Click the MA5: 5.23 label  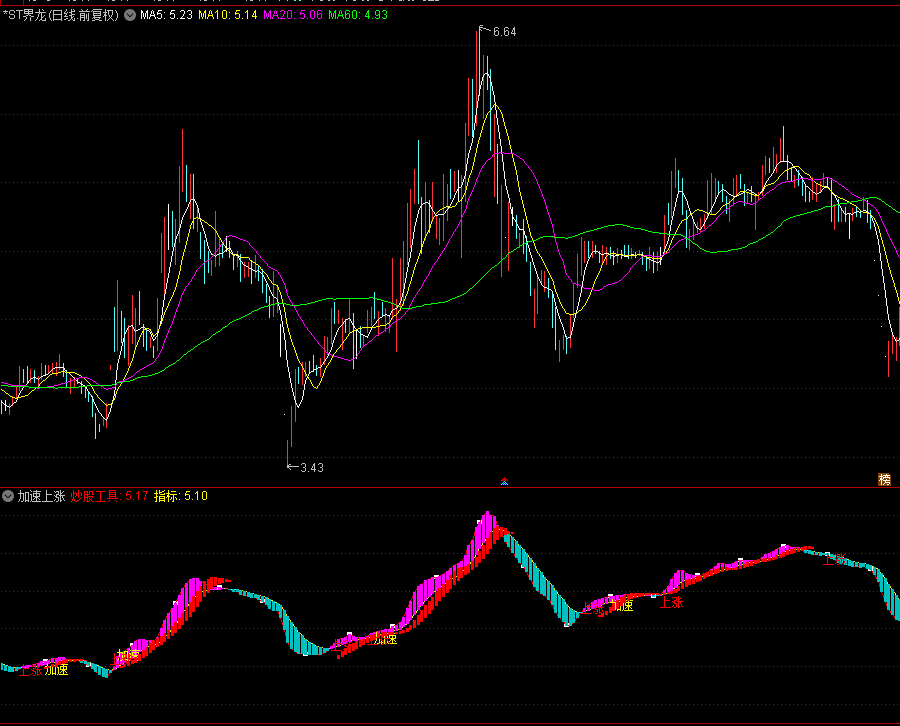pos(166,15)
